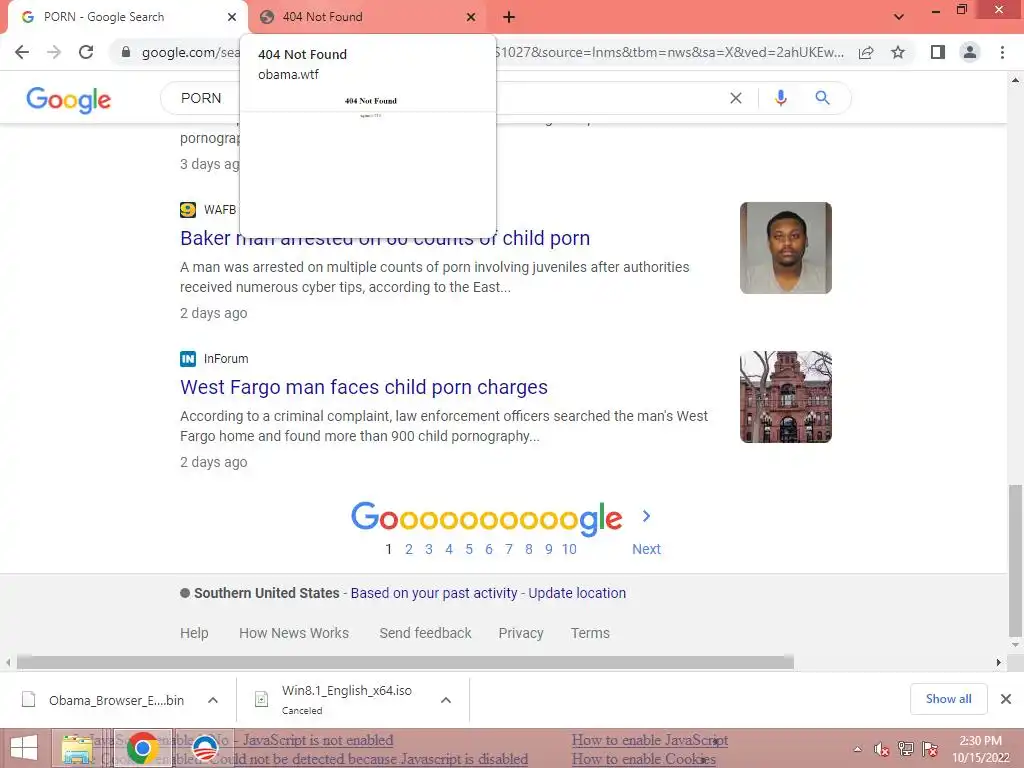Click the browser forward arrow
Screen dimensions: 1024x768
tap(54, 52)
